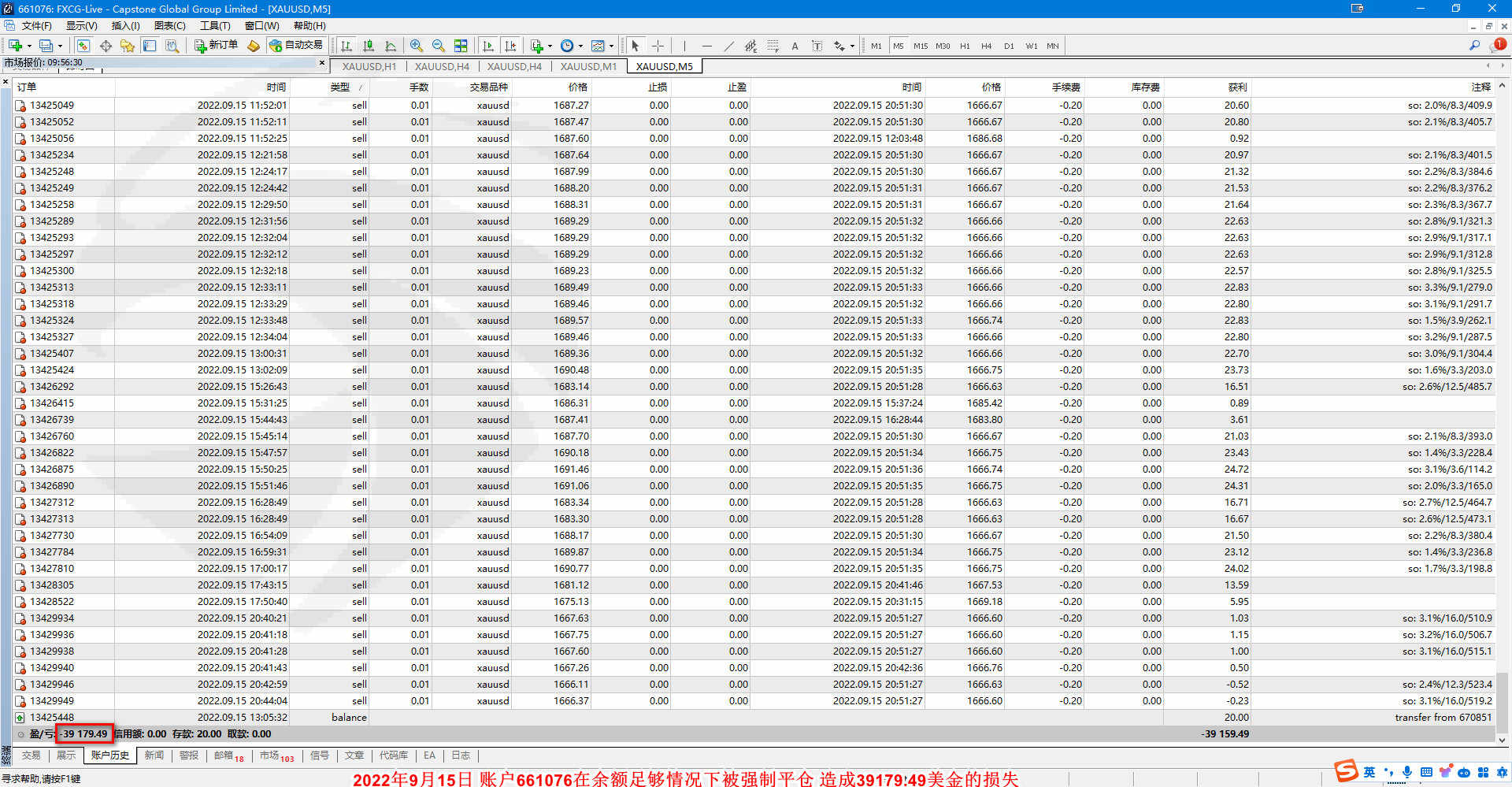Sort by 类型 type column header
This screenshot has width=1512, height=787.
pos(340,87)
